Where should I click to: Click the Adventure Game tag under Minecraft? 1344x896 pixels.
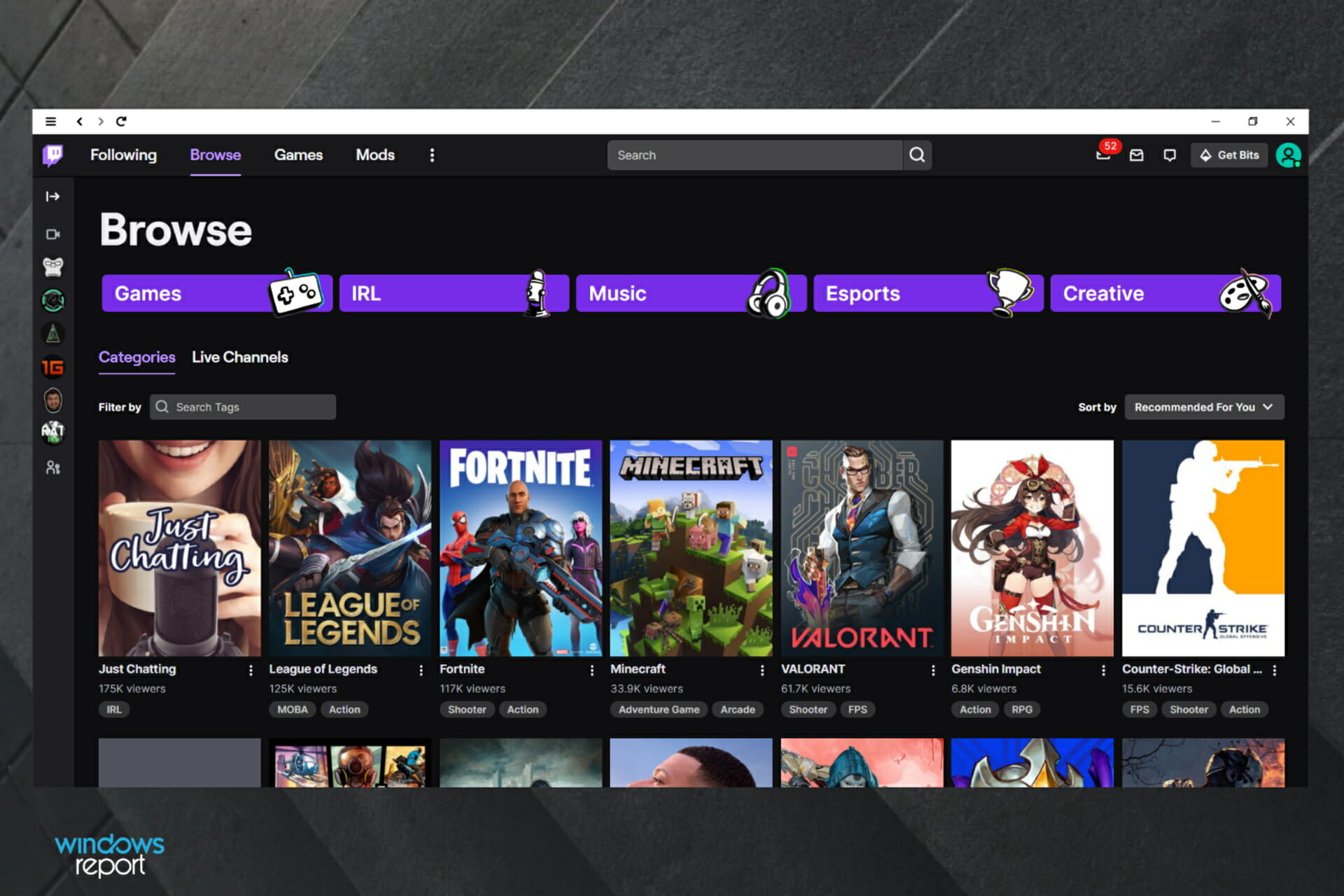(659, 709)
